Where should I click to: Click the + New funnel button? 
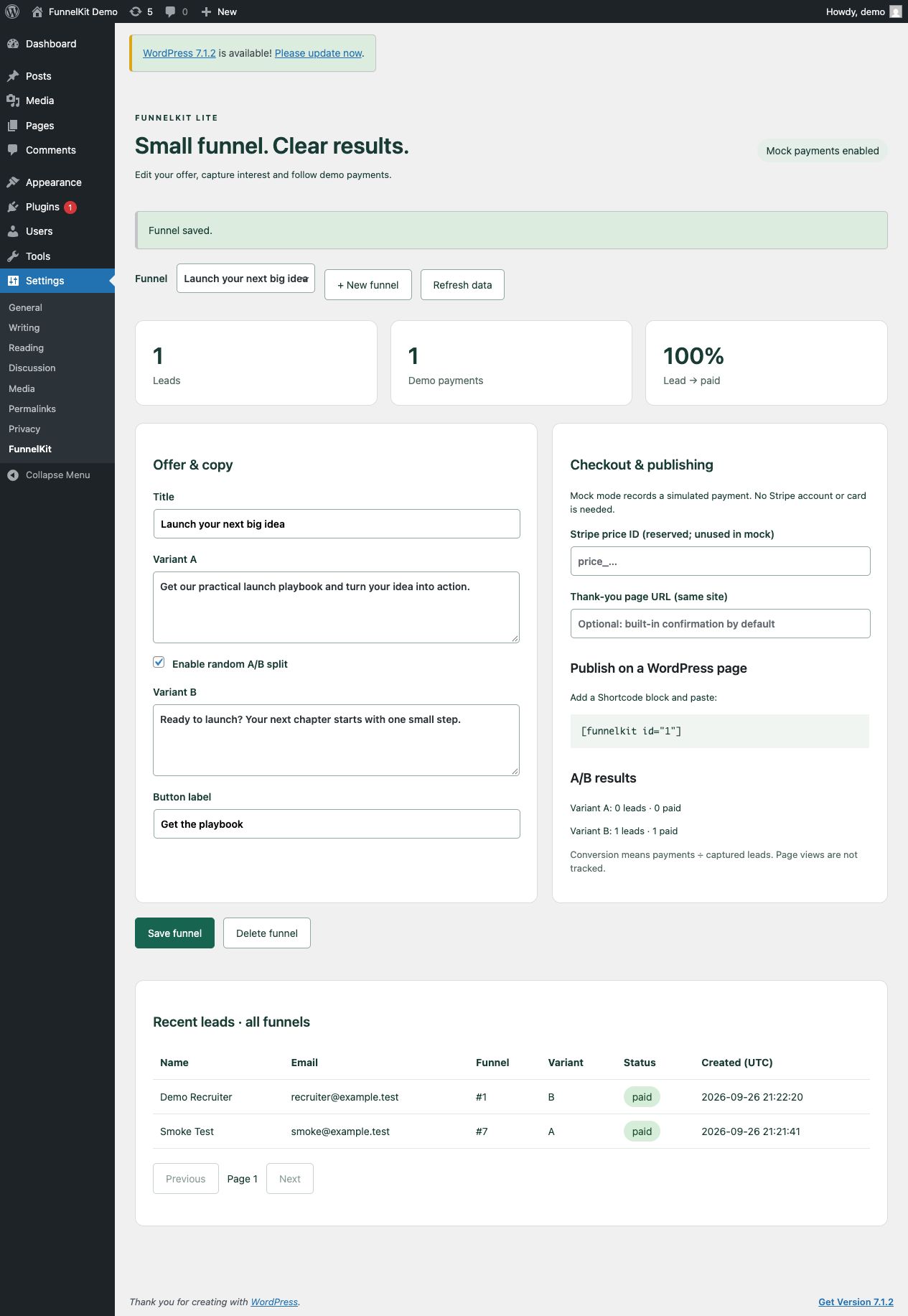[x=368, y=285]
